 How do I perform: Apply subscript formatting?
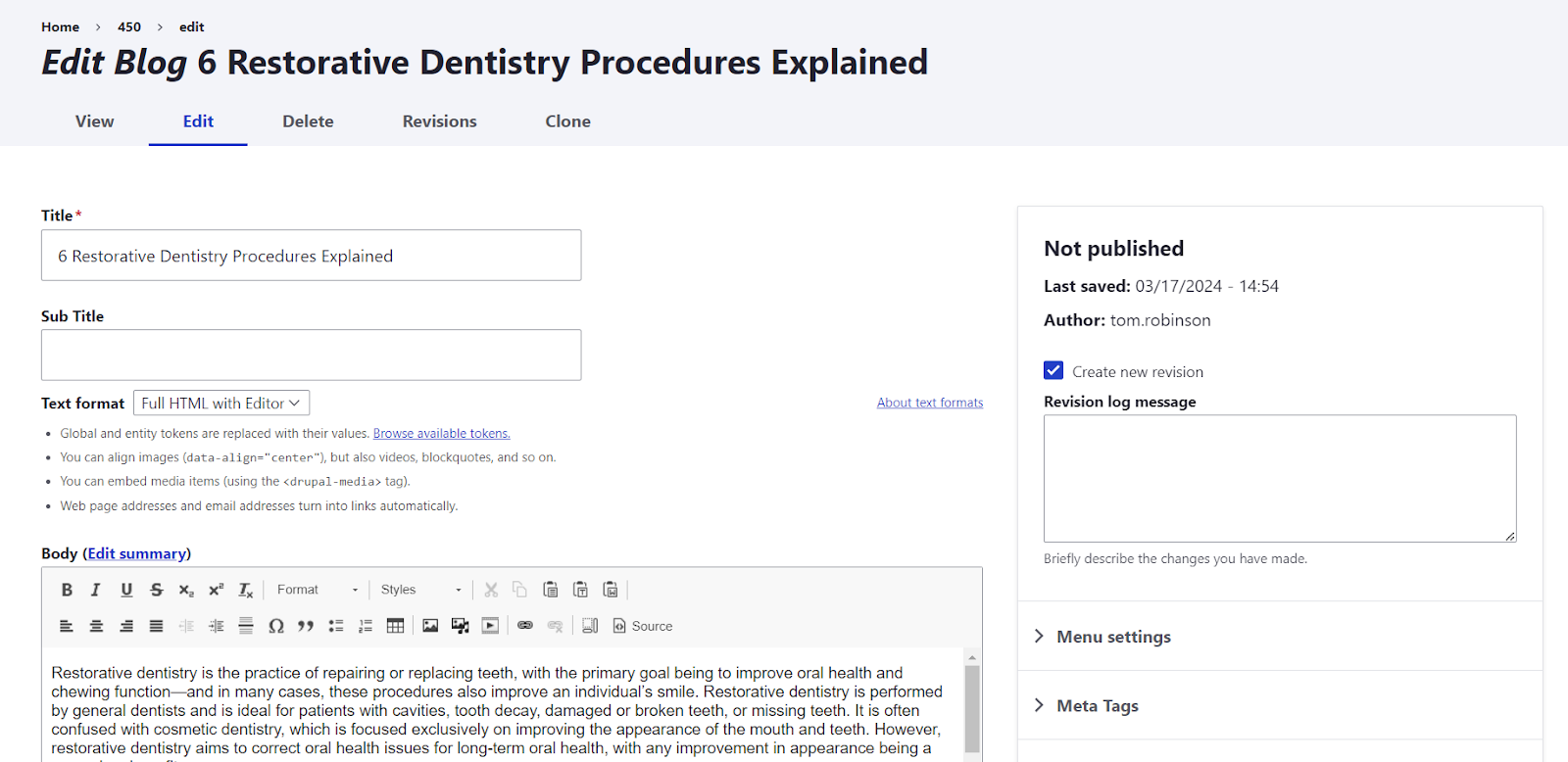click(186, 590)
